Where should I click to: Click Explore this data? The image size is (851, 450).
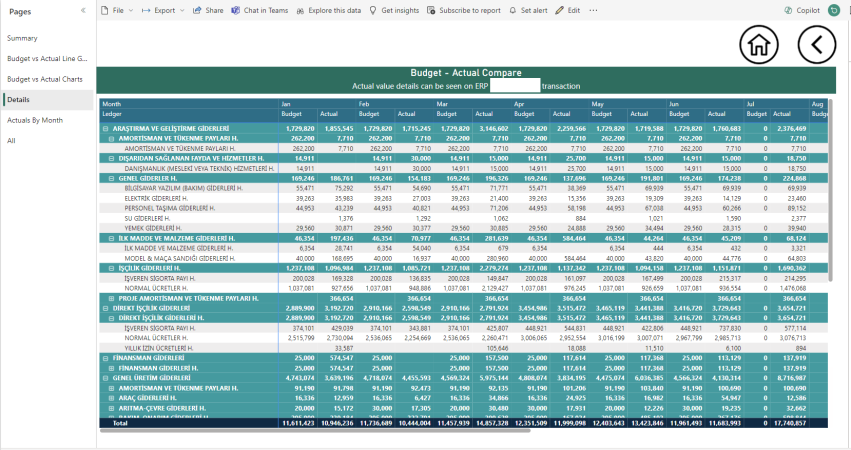point(329,10)
